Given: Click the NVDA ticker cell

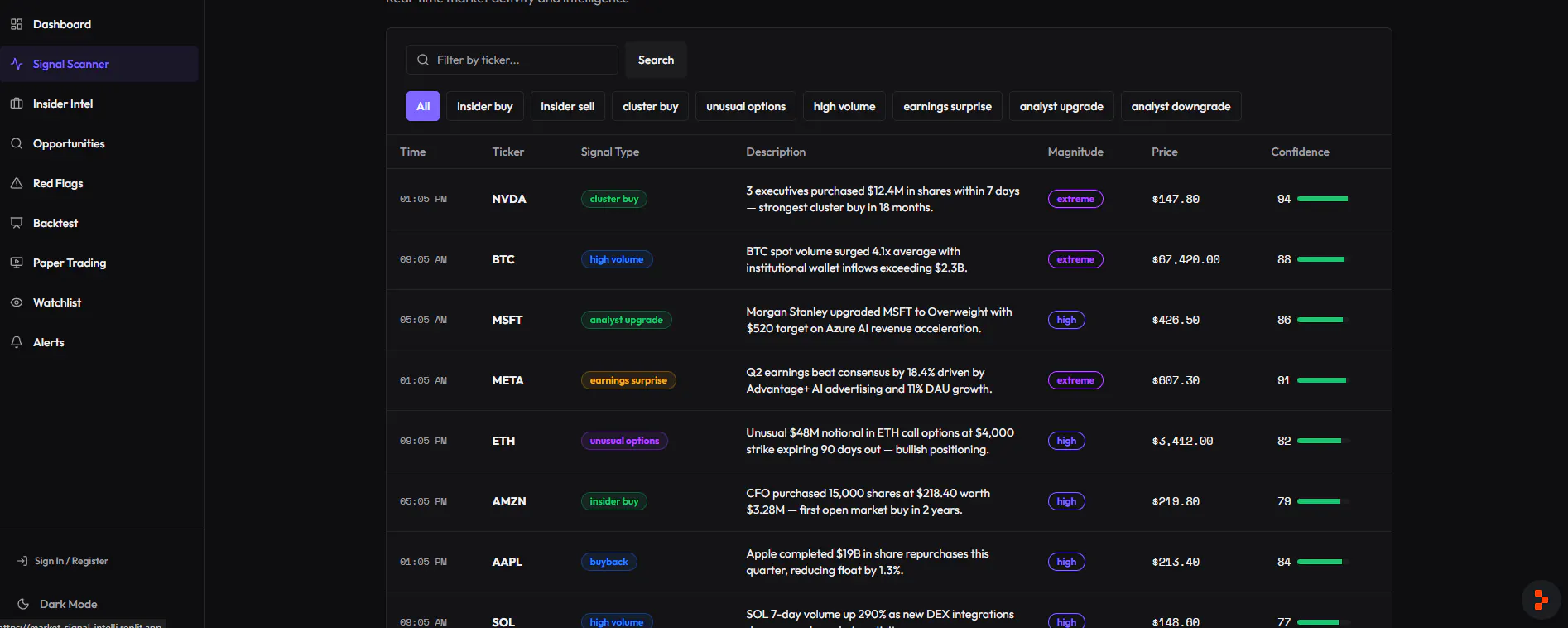Looking at the screenshot, I should pyautogui.click(x=509, y=199).
